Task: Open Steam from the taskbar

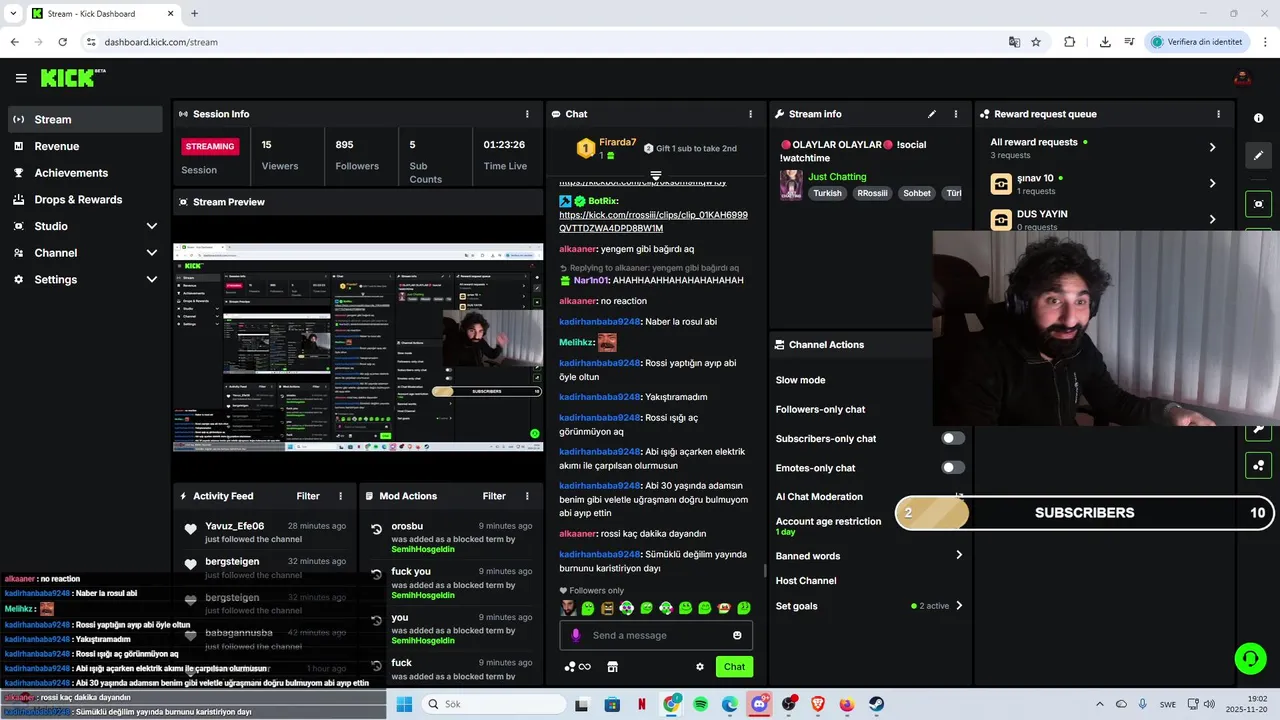Action: click(876, 704)
